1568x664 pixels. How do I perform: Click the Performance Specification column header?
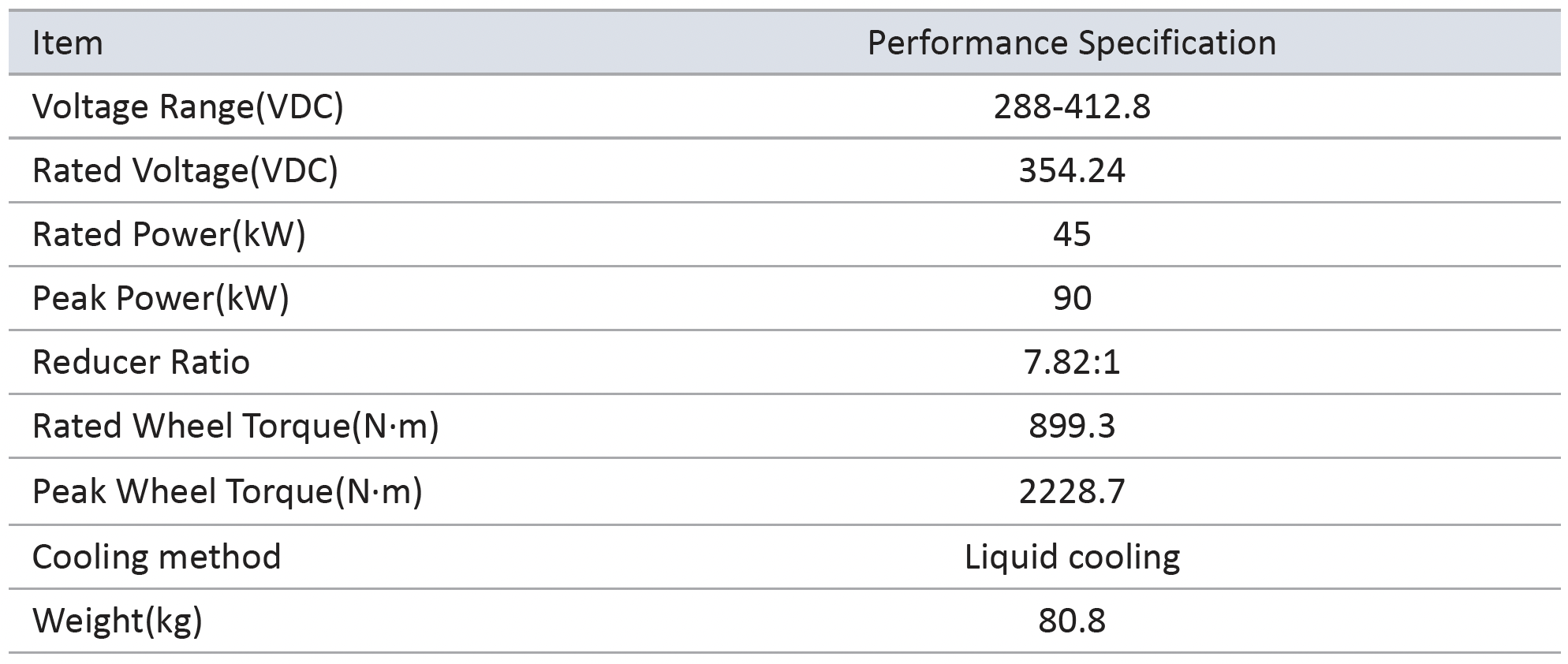coord(1071,43)
